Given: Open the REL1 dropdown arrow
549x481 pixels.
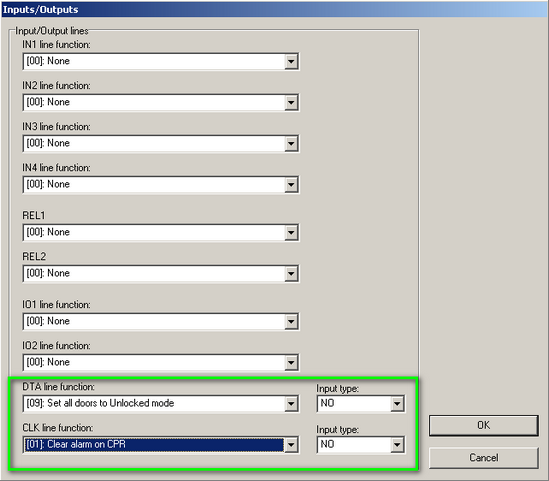Looking at the screenshot, I should [x=291, y=233].
